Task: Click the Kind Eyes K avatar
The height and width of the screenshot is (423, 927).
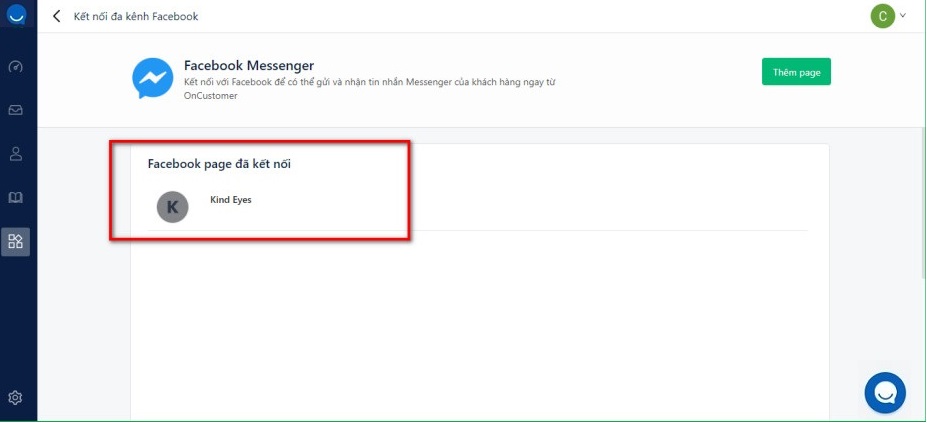Action: [173, 207]
